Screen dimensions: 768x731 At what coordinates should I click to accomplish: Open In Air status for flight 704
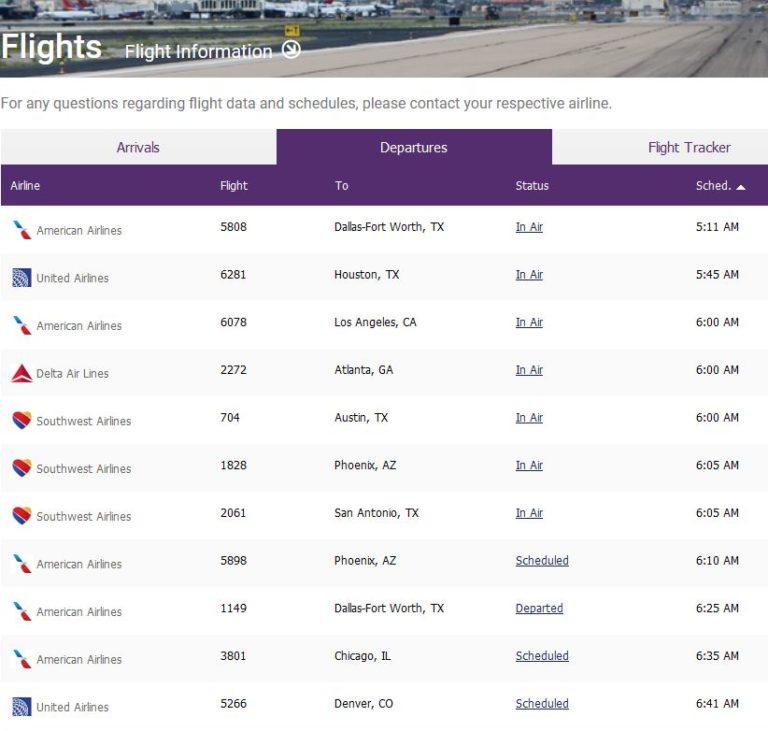pos(529,417)
